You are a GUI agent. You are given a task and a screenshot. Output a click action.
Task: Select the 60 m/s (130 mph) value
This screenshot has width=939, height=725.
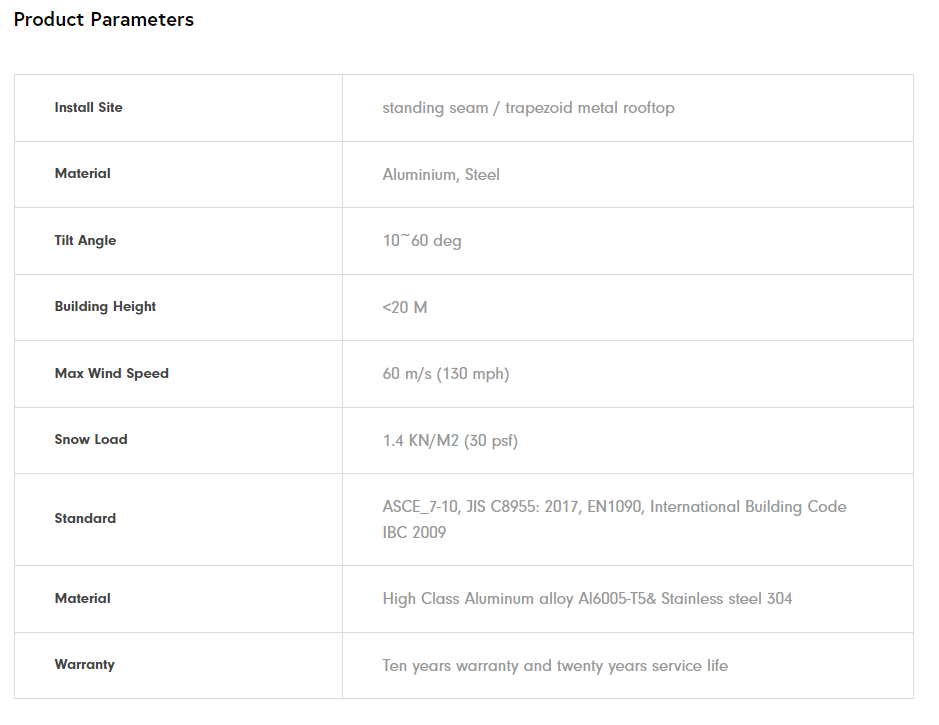click(445, 374)
